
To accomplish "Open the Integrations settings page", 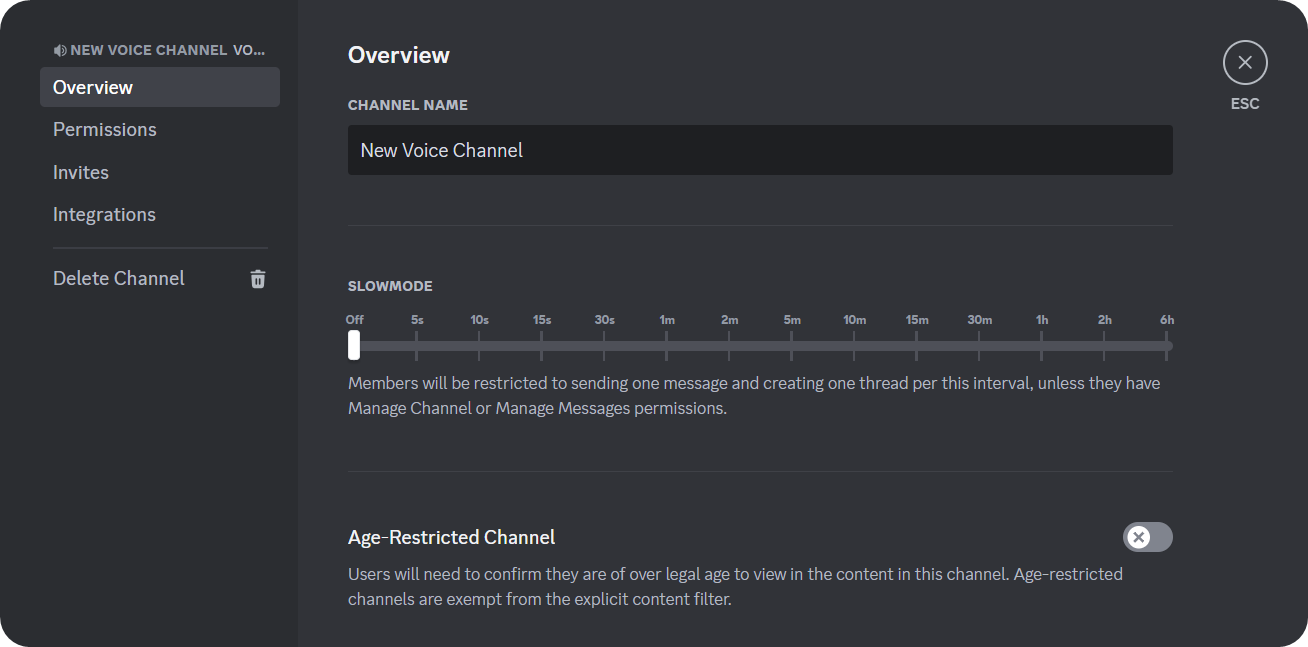I will click(x=104, y=214).
